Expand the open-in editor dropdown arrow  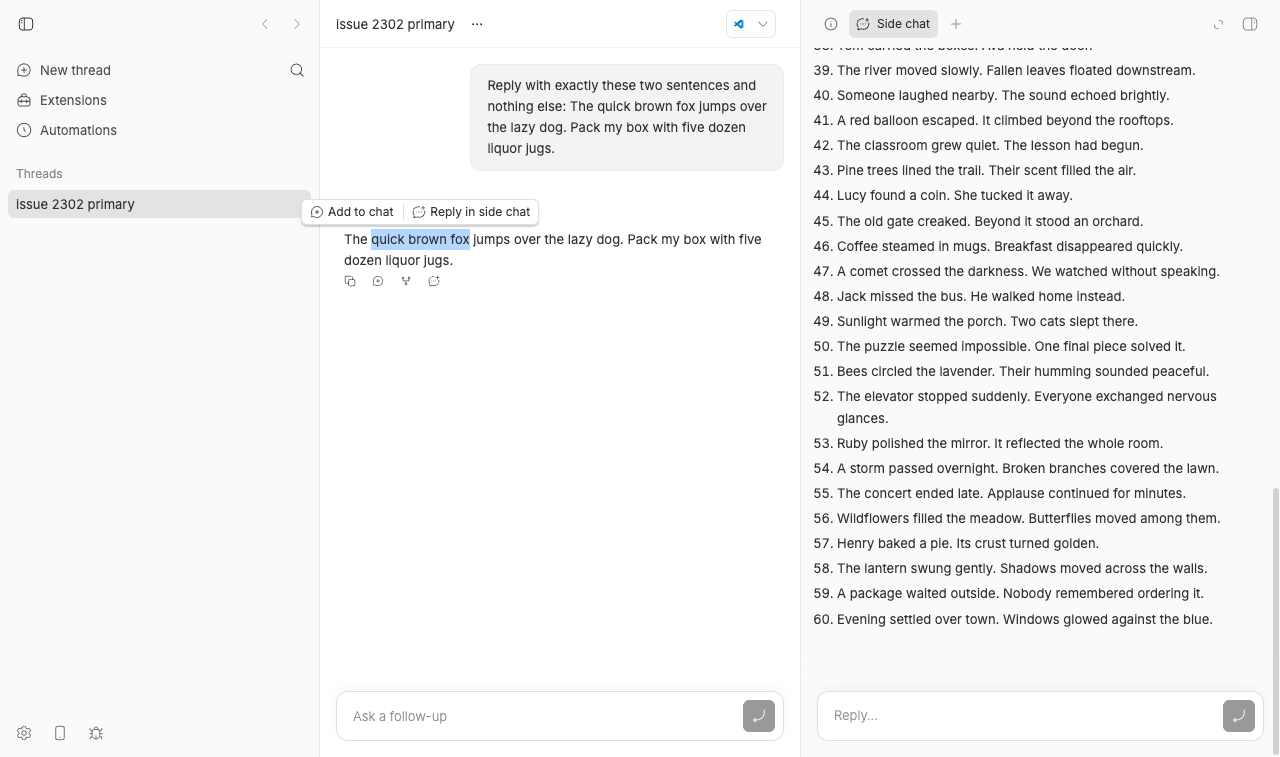coord(763,24)
